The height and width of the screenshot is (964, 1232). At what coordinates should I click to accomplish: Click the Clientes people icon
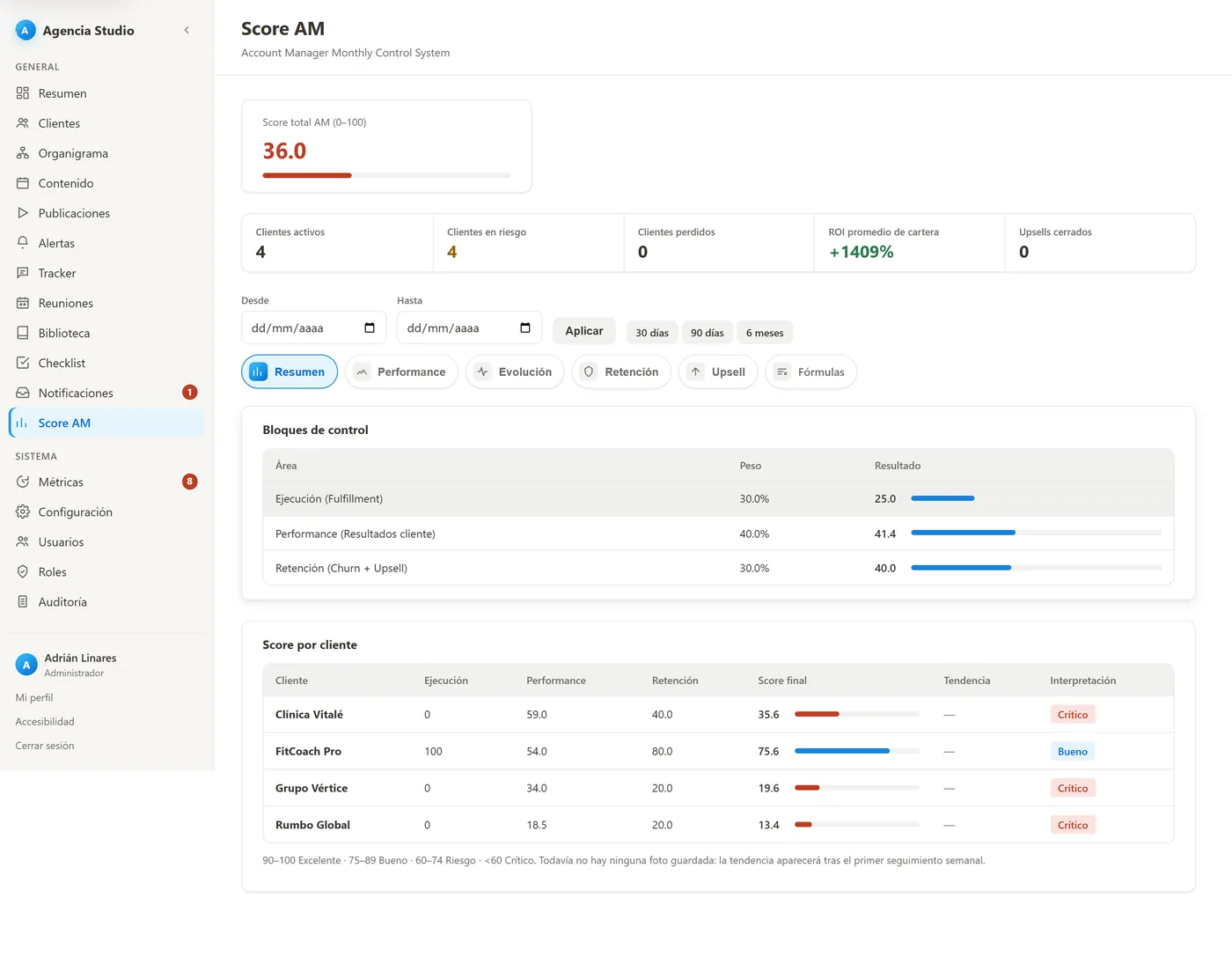point(23,123)
